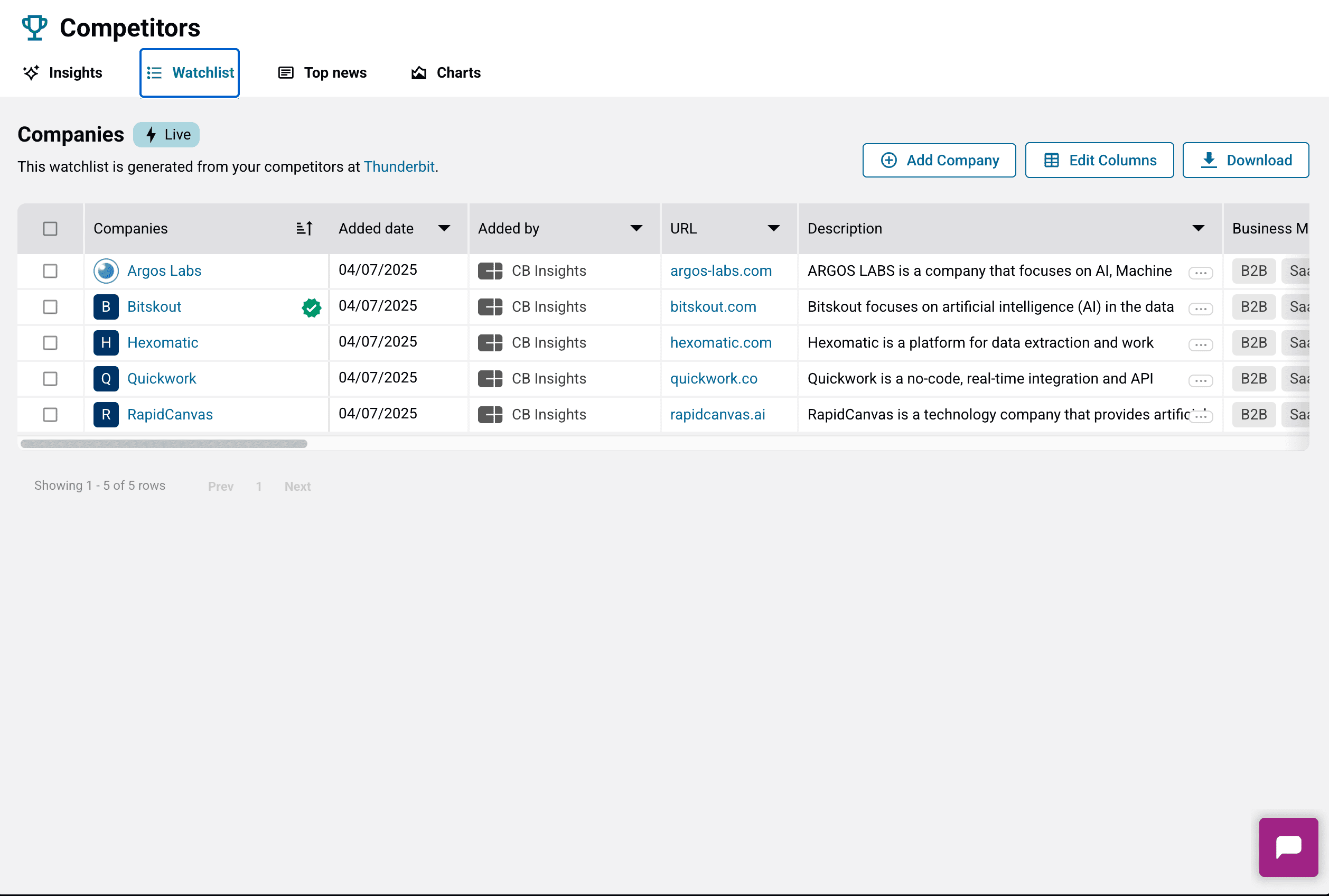
Task: Check the Bitskout row checkbox
Action: (x=50, y=307)
